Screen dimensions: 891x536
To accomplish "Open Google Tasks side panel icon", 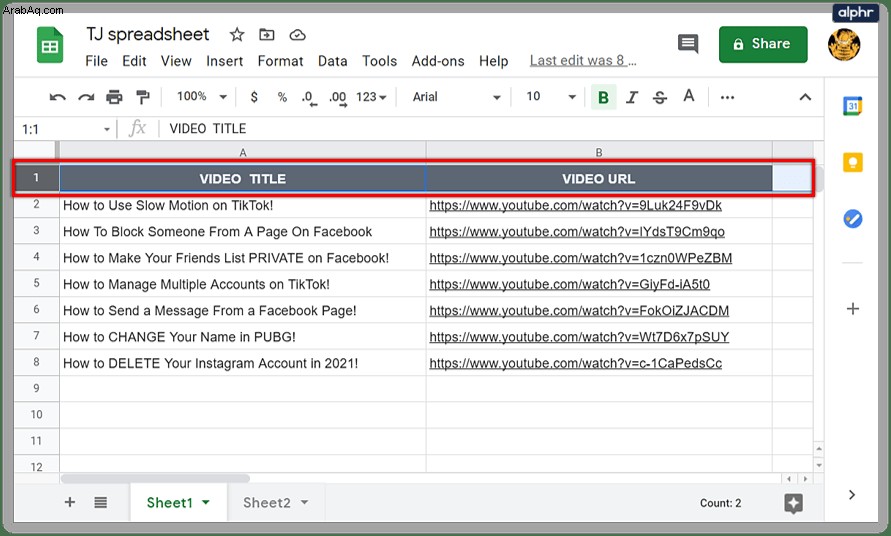I will tap(852, 219).
